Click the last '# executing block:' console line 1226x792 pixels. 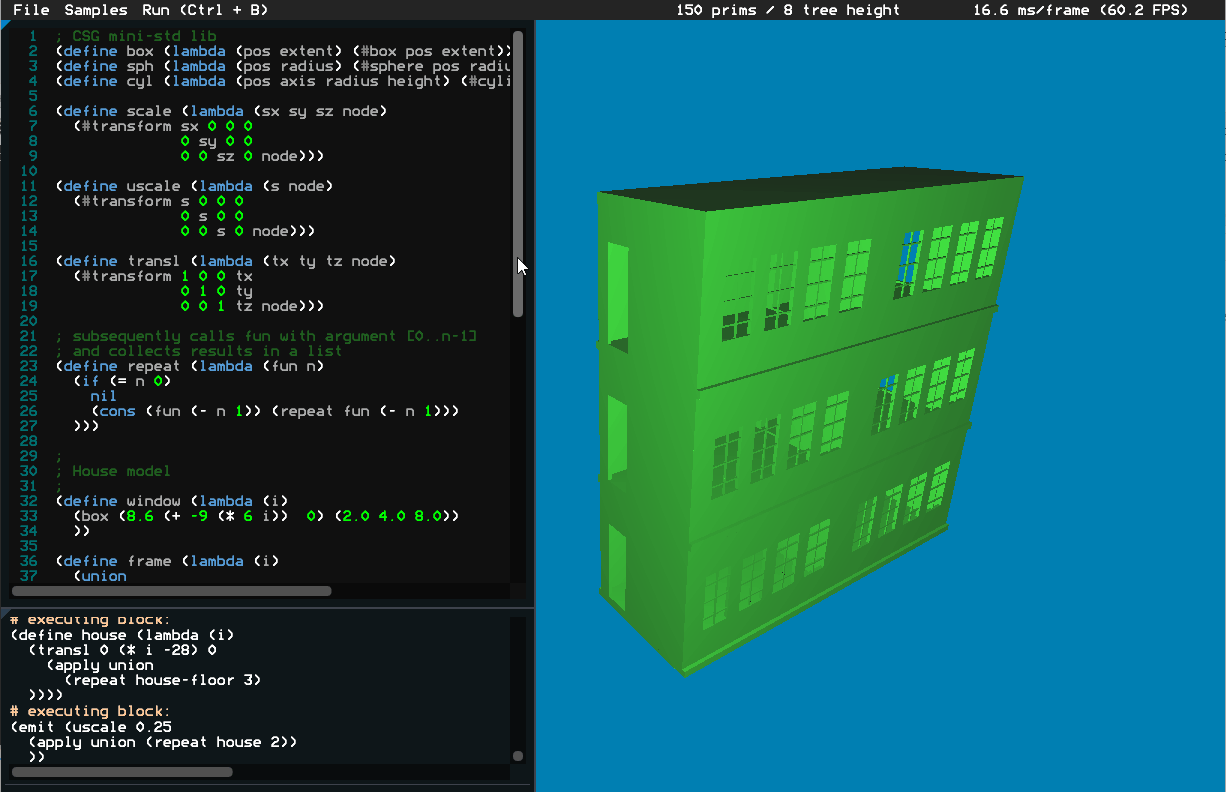[91, 711]
